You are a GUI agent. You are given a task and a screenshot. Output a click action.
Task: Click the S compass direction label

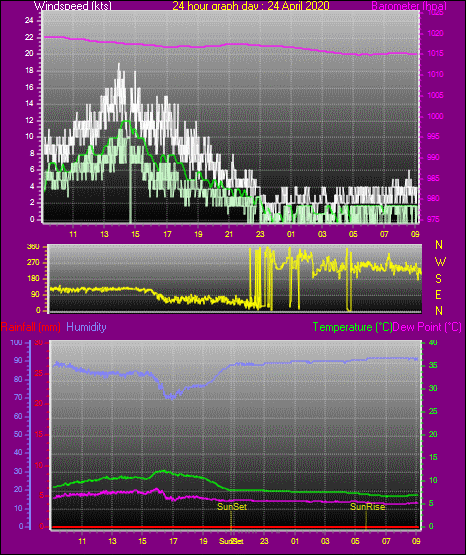click(438, 279)
